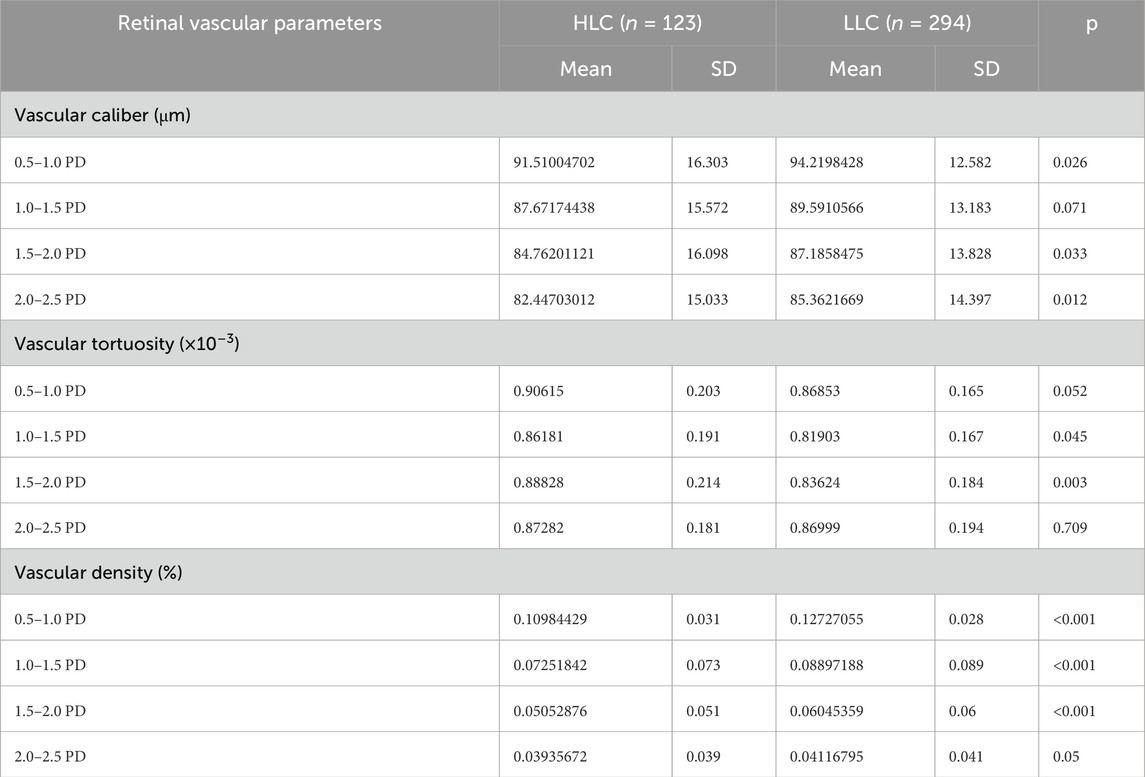This screenshot has height=777, width=1145.
Task: Click the SD value 16.303
Action: click(707, 161)
